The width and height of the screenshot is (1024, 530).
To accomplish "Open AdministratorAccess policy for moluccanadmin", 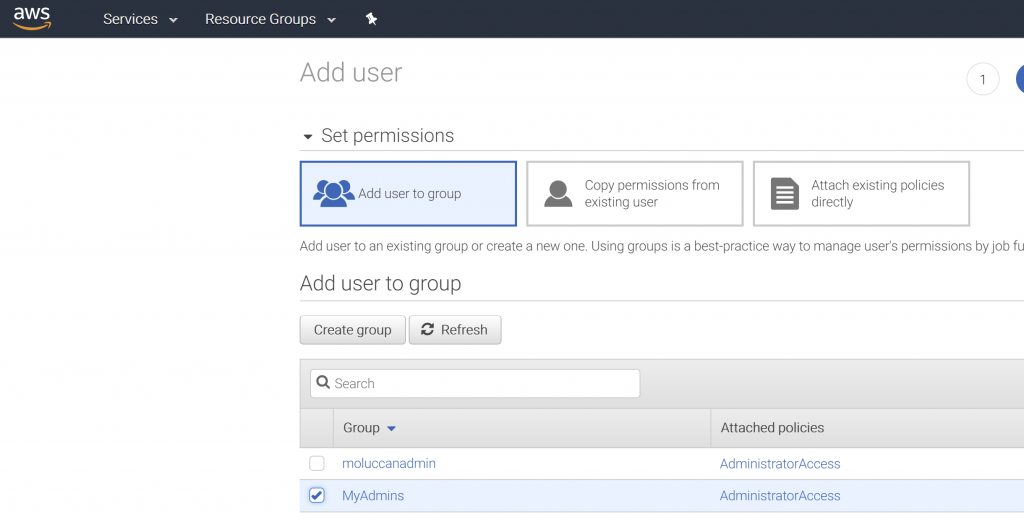I will click(780, 463).
